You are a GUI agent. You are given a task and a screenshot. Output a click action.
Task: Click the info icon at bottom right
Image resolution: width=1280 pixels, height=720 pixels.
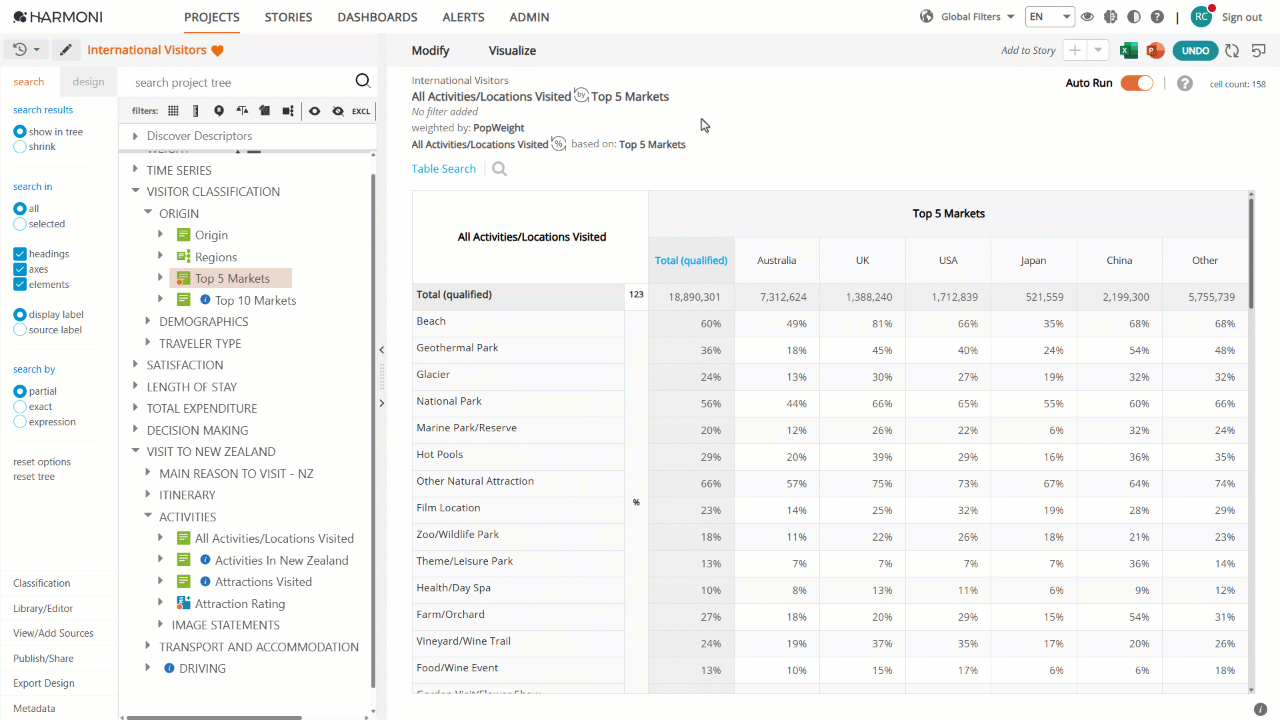[1260, 708]
